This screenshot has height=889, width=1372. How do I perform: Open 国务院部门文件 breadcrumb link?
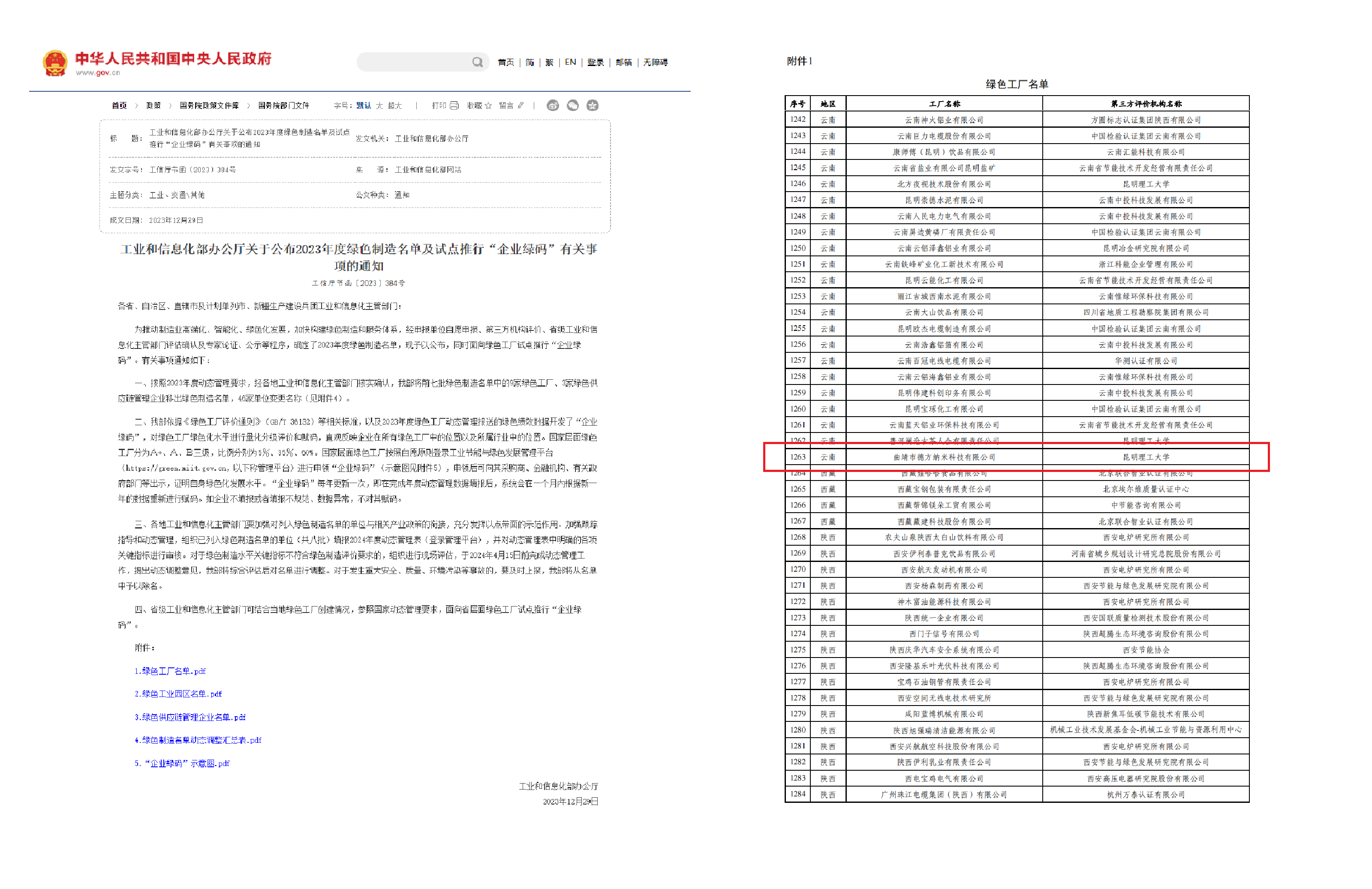[284, 105]
